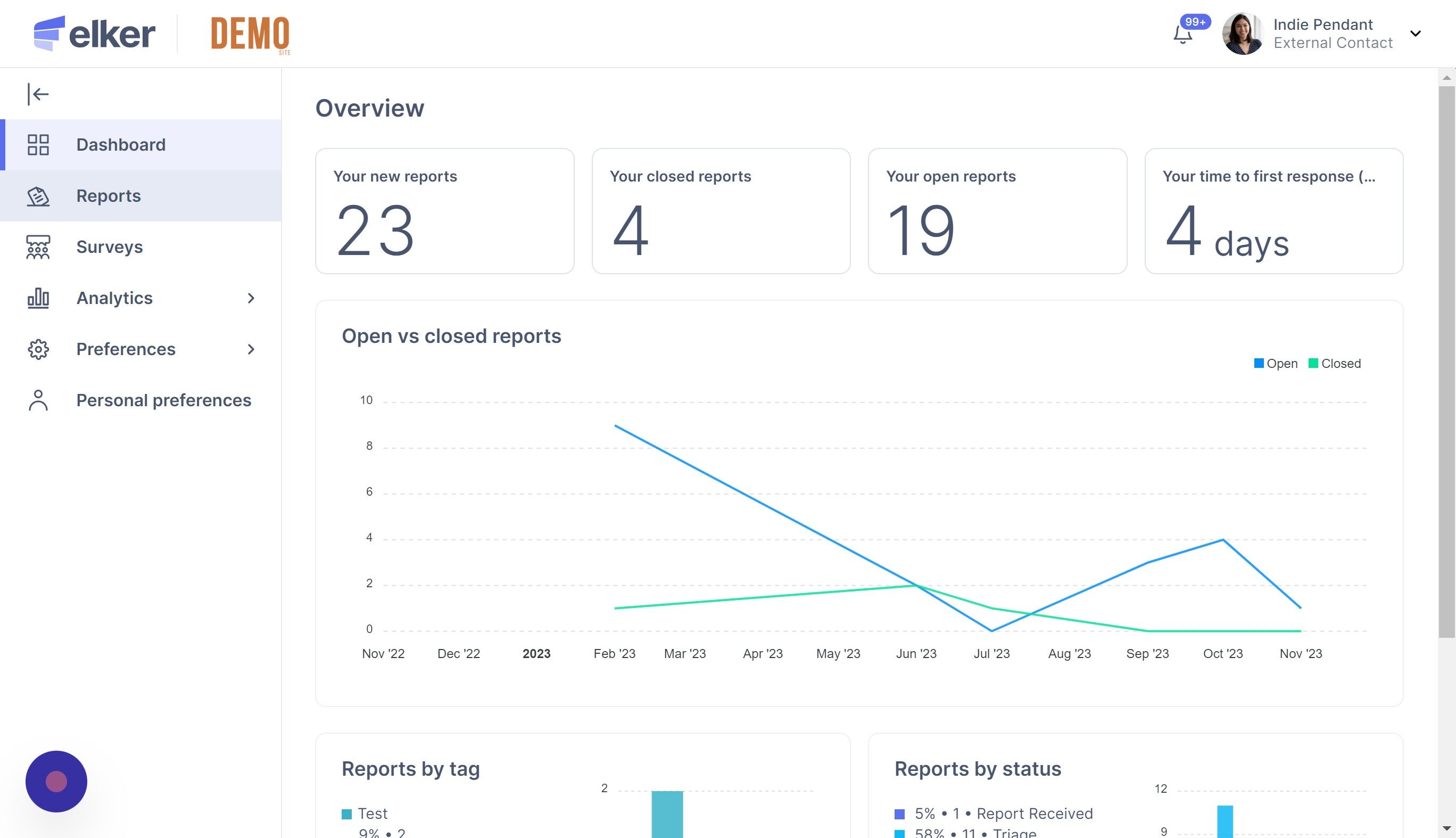Collapse the sidebar with arrow icon

[x=38, y=94]
